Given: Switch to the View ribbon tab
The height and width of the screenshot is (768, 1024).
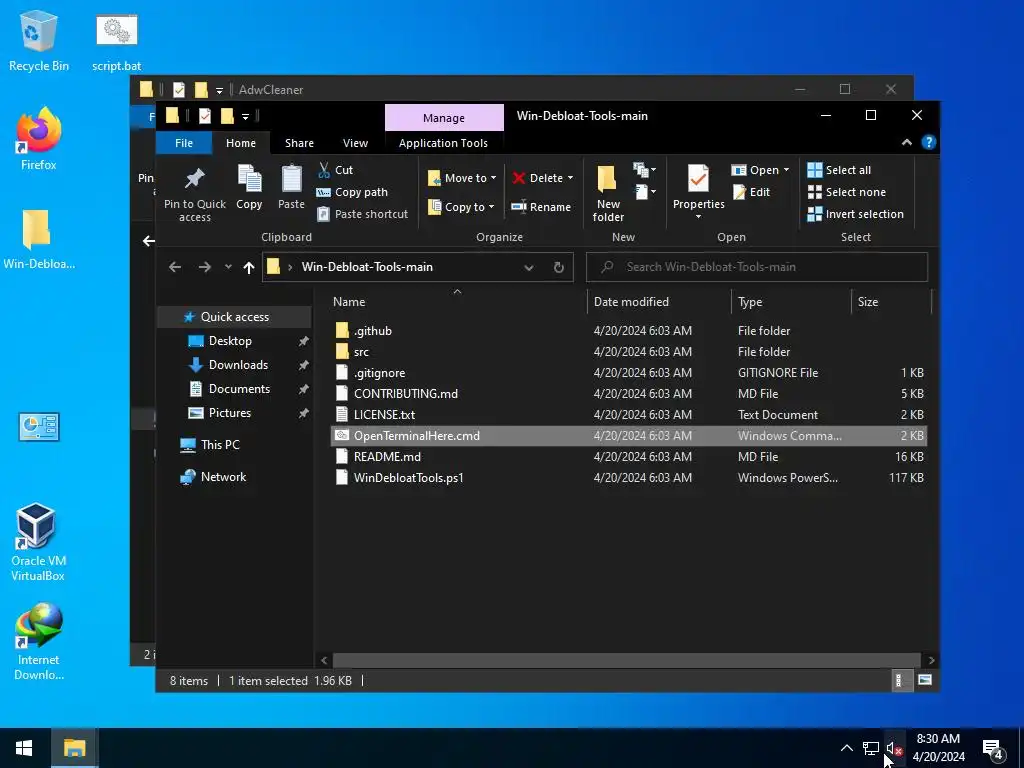Looking at the screenshot, I should (x=355, y=143).
